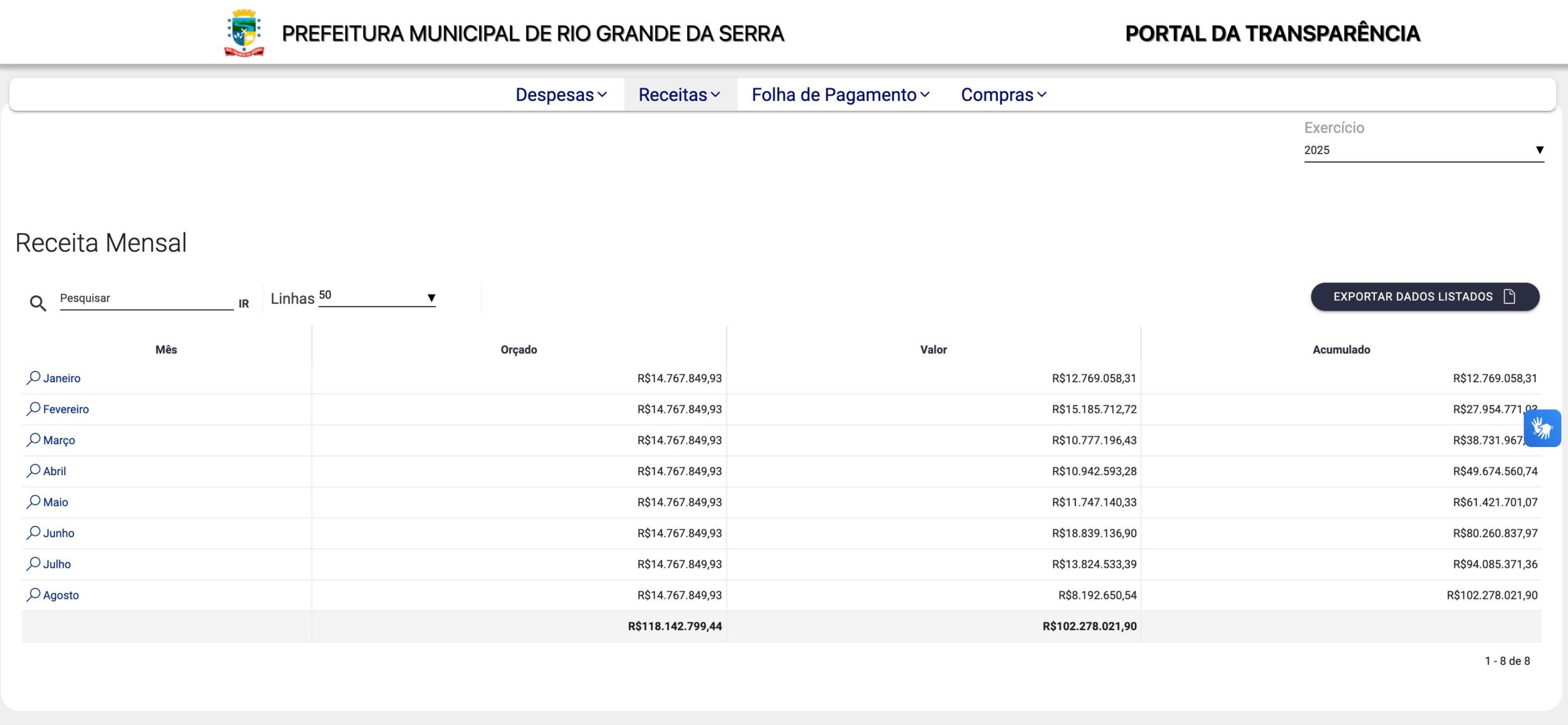Open details for Fevereiro revenue
The image size is (1568, 725).
coord(66,409)
